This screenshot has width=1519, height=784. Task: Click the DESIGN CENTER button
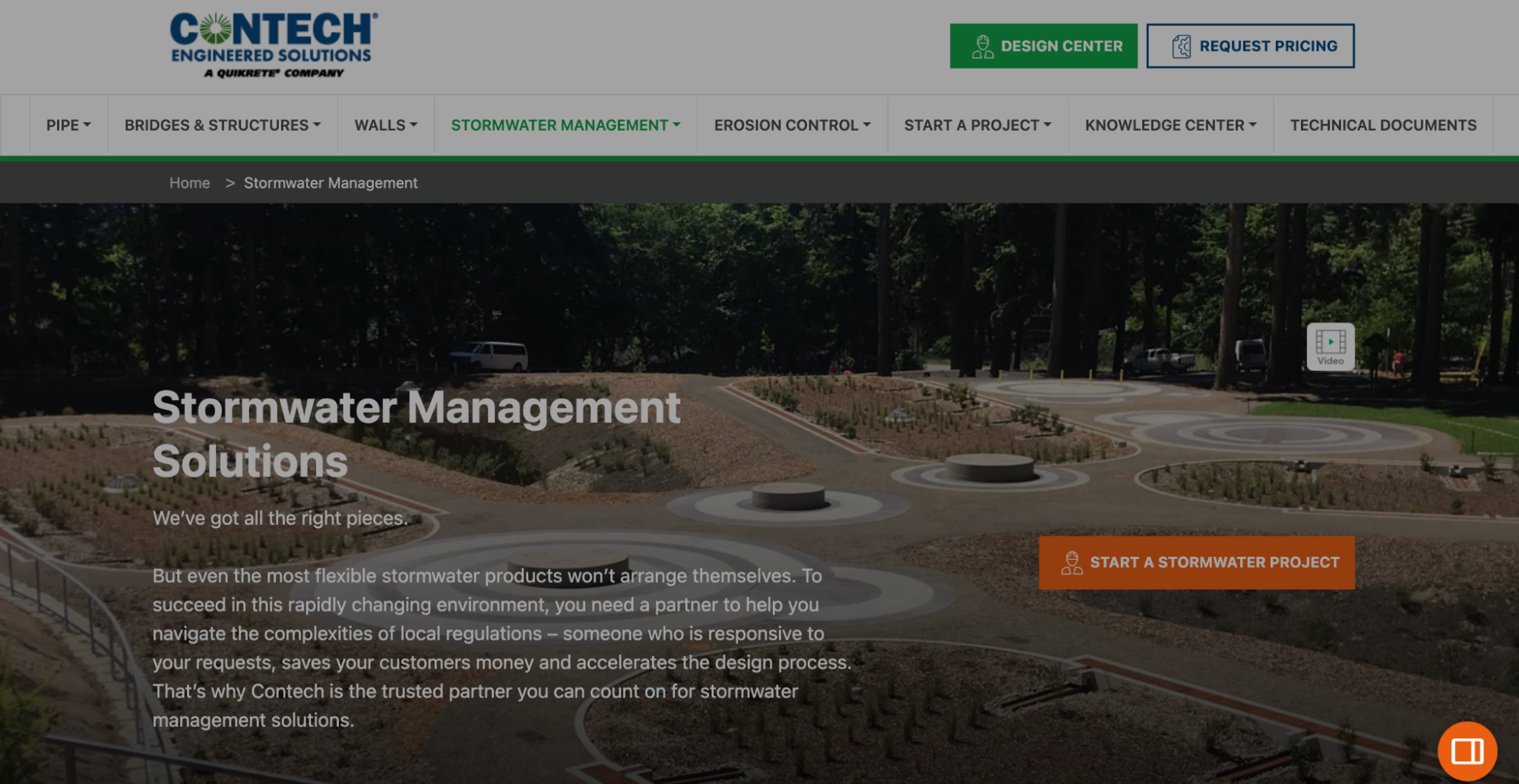[x=1043, y=45]
